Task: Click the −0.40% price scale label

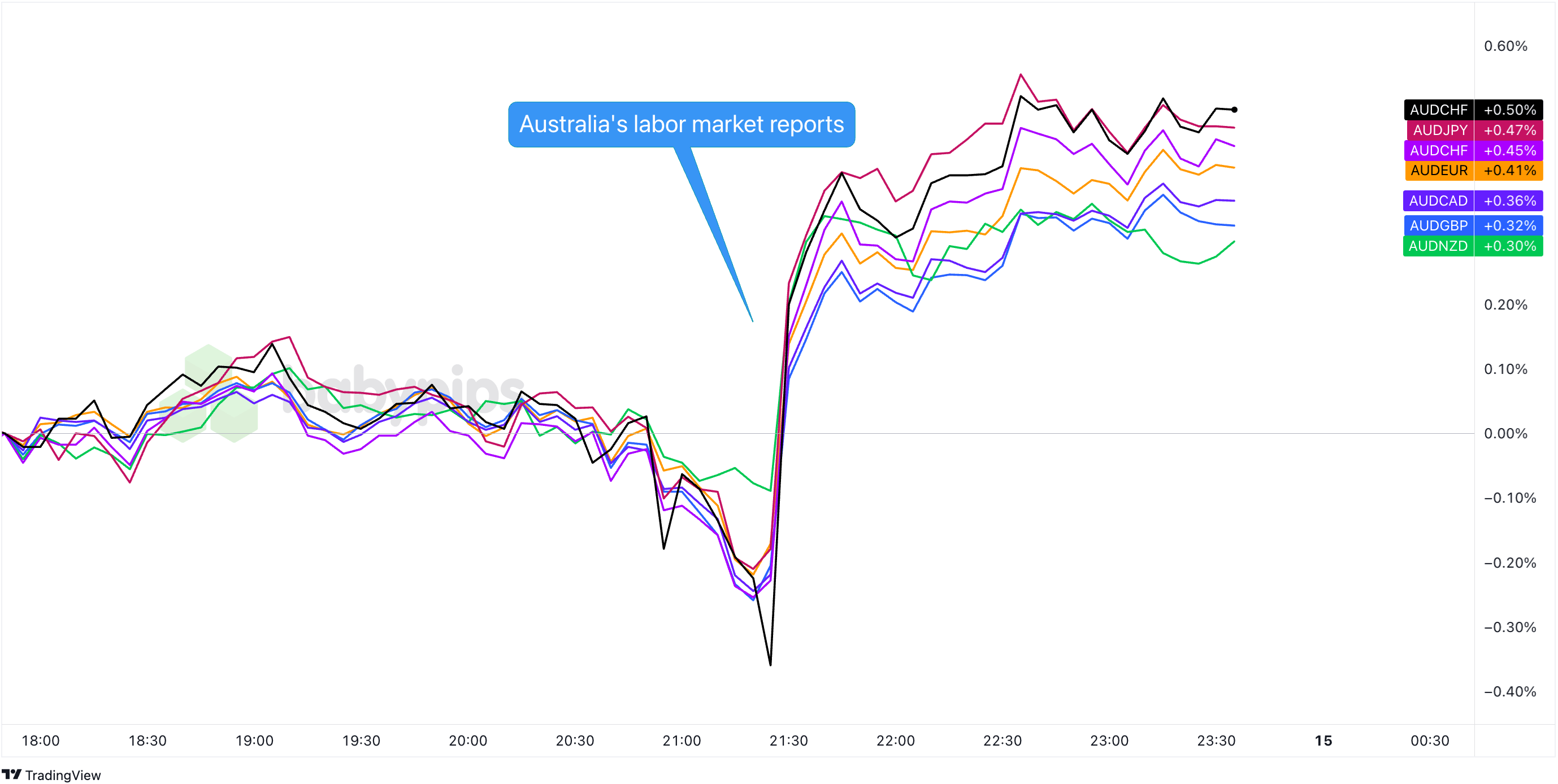Action: coord(1509,691)
